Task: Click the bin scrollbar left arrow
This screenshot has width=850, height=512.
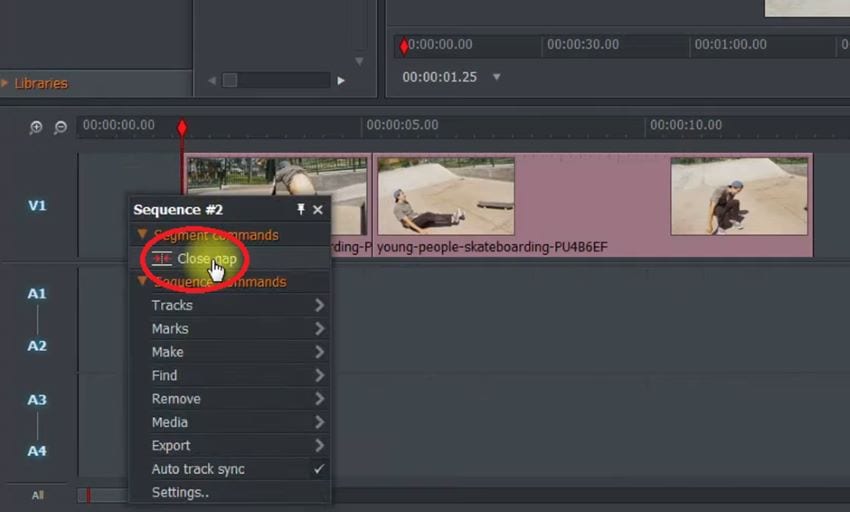Action: tap(212, 80)
